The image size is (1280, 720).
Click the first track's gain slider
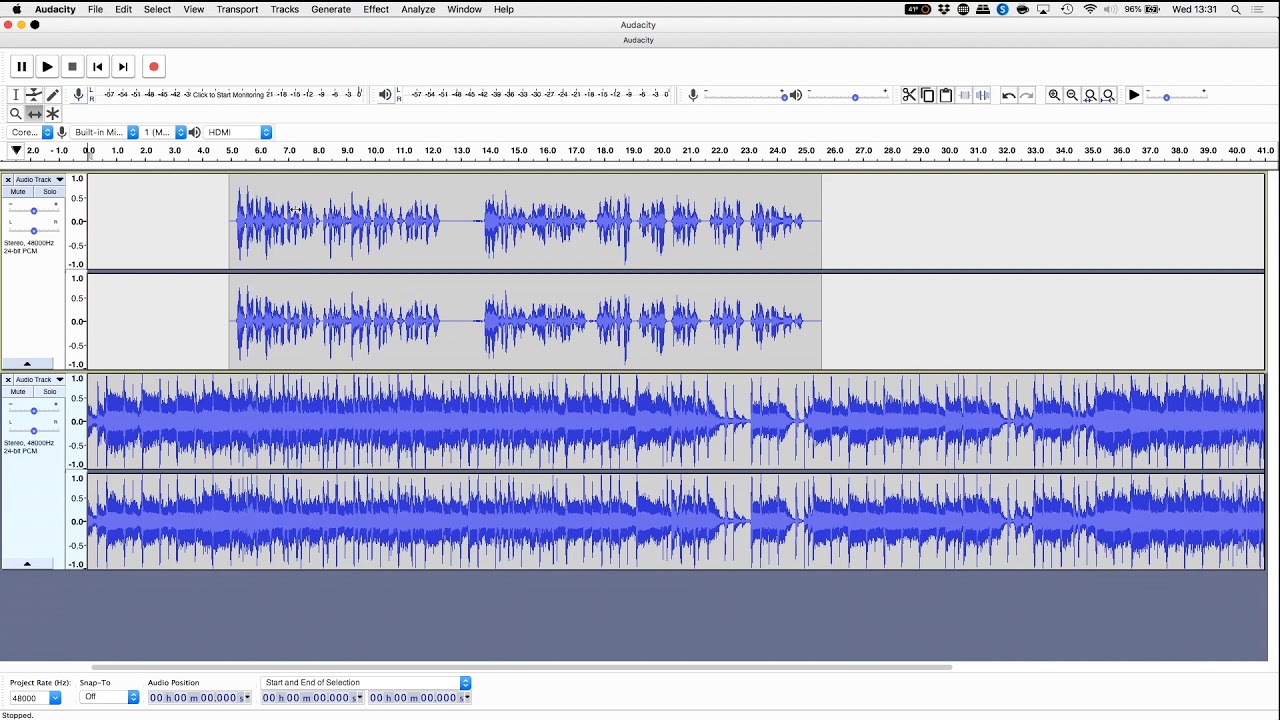point(33,211)
